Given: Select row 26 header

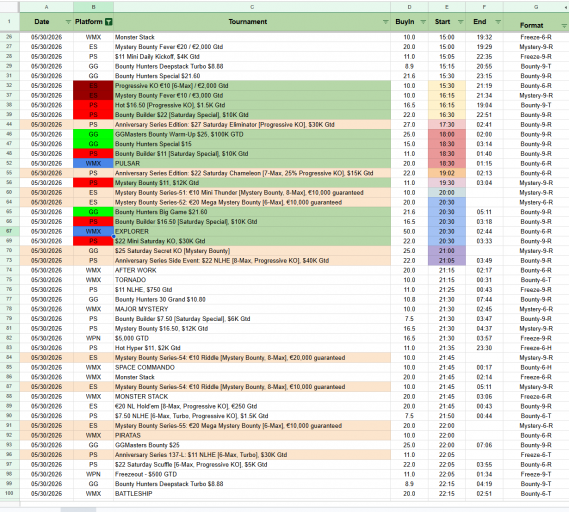Looking at the screenshot, I should [9, 37].
